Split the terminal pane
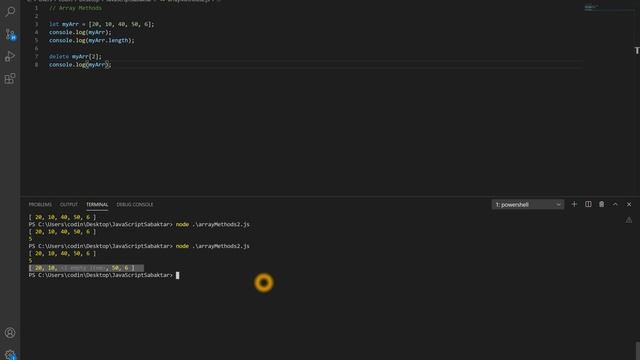The width and height of the screenshot is (640, 360). 588,204
